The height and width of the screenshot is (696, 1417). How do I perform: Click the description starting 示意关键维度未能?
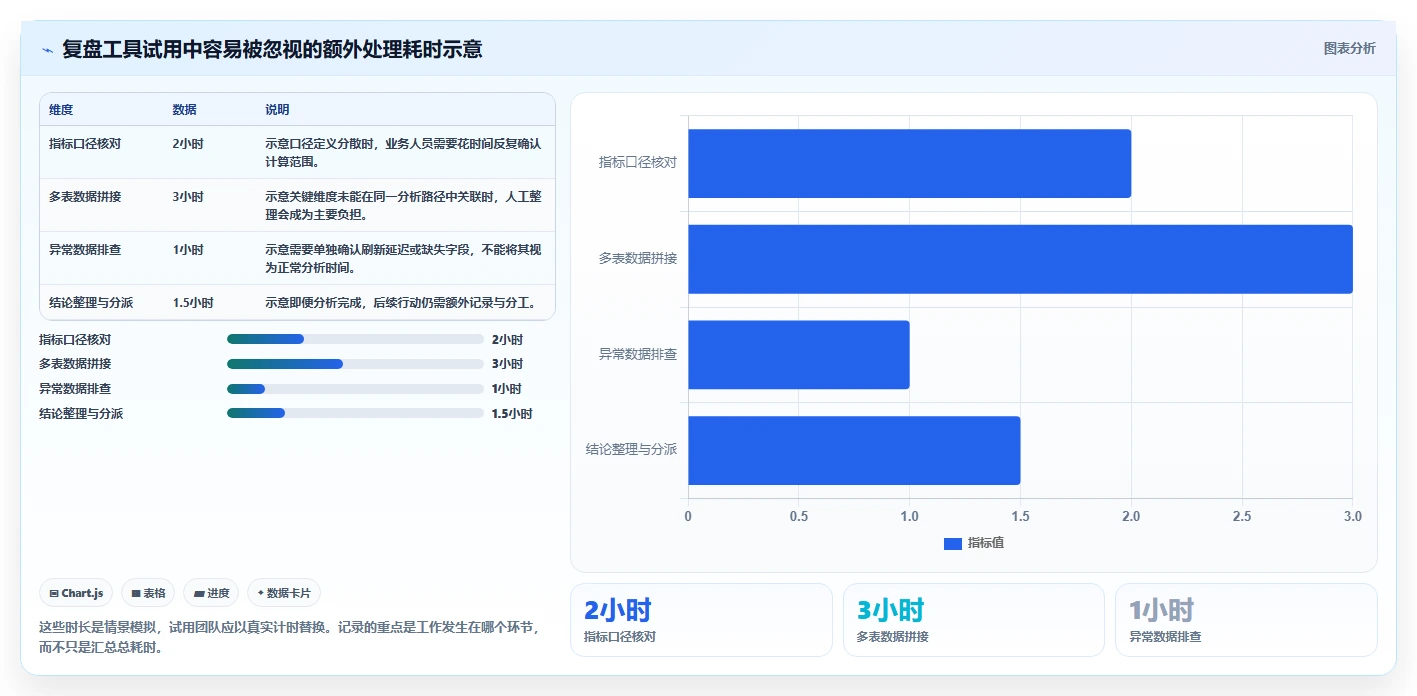point(403,206)
